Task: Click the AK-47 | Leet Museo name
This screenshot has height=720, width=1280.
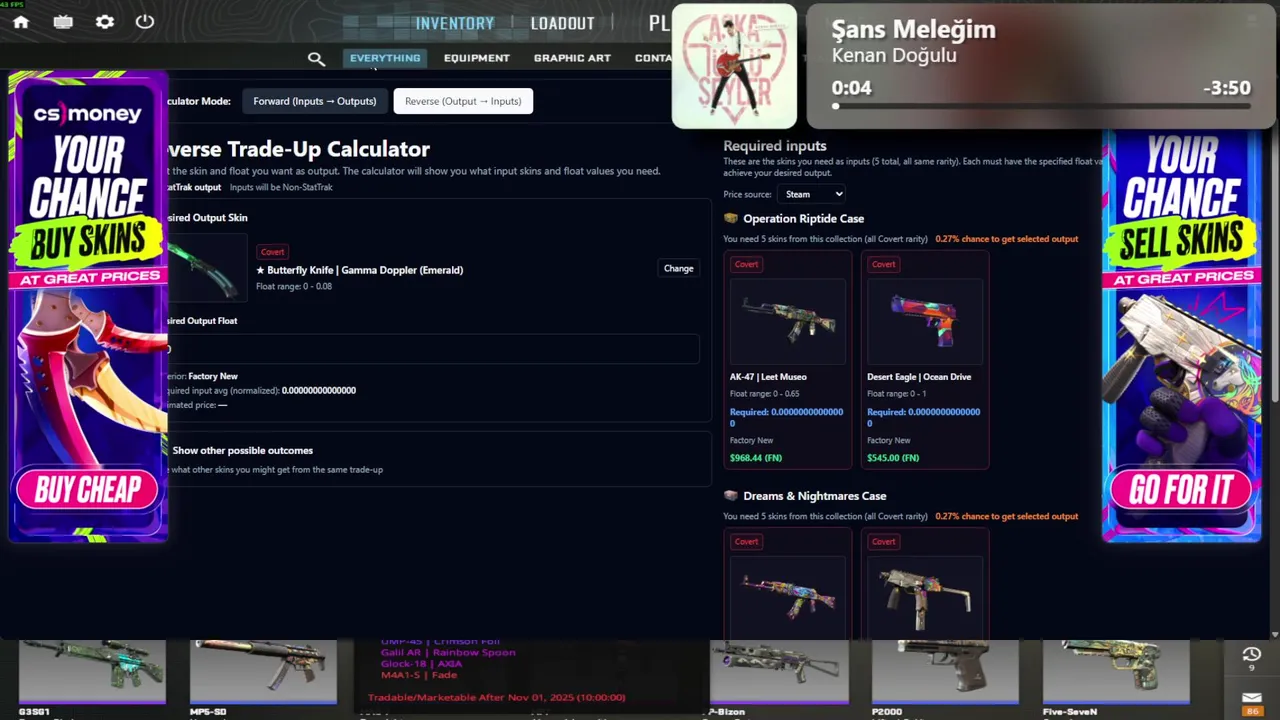Action: 768,377
